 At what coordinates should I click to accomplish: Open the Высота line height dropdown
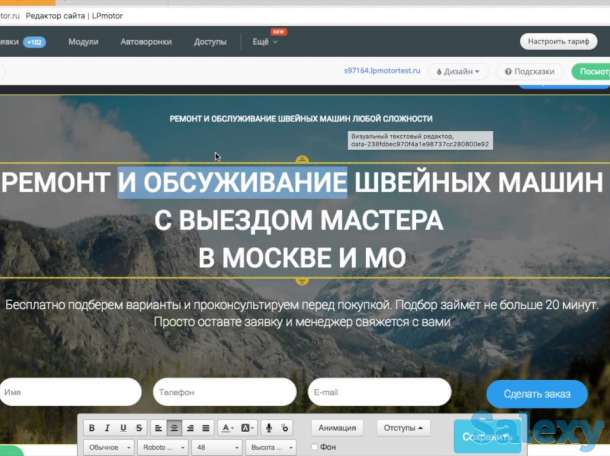(271, 447)
